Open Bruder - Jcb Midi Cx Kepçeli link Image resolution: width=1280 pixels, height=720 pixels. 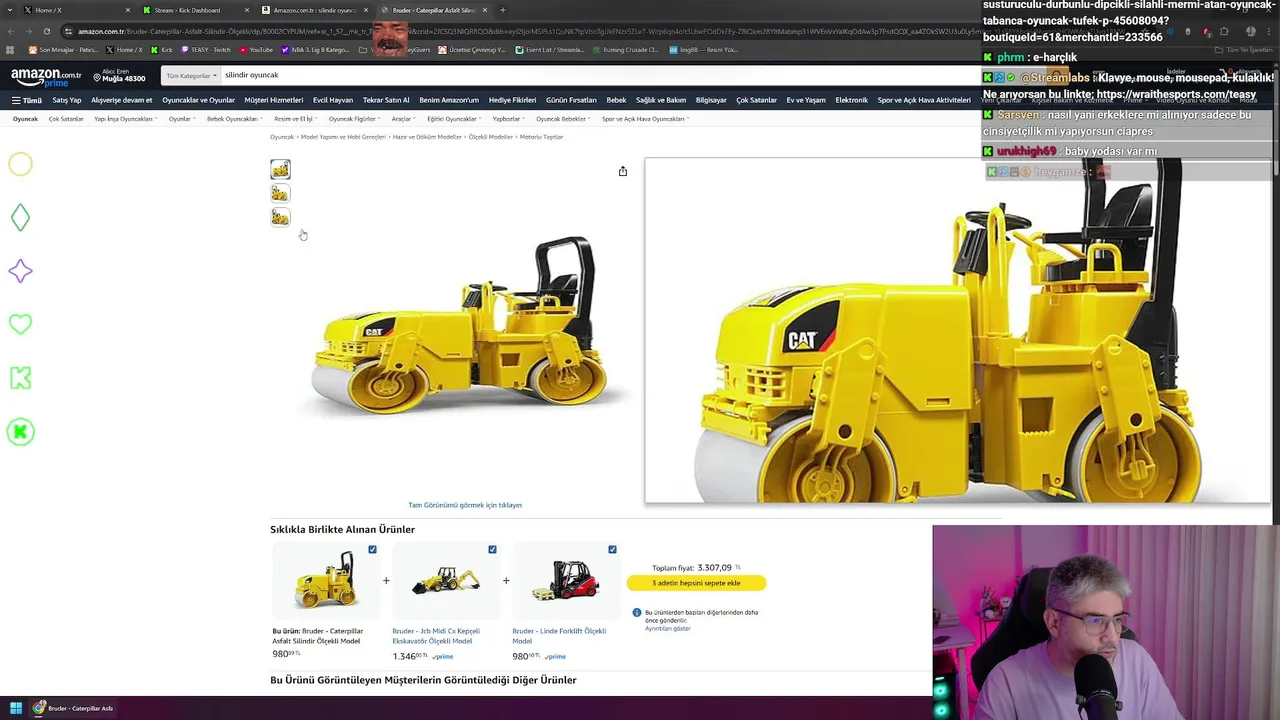[436, 636]
